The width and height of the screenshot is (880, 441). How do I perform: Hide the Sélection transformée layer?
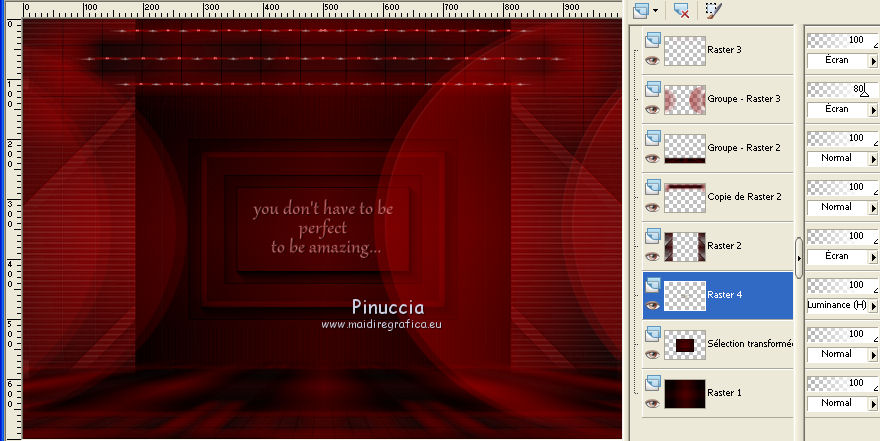(652, 354)
